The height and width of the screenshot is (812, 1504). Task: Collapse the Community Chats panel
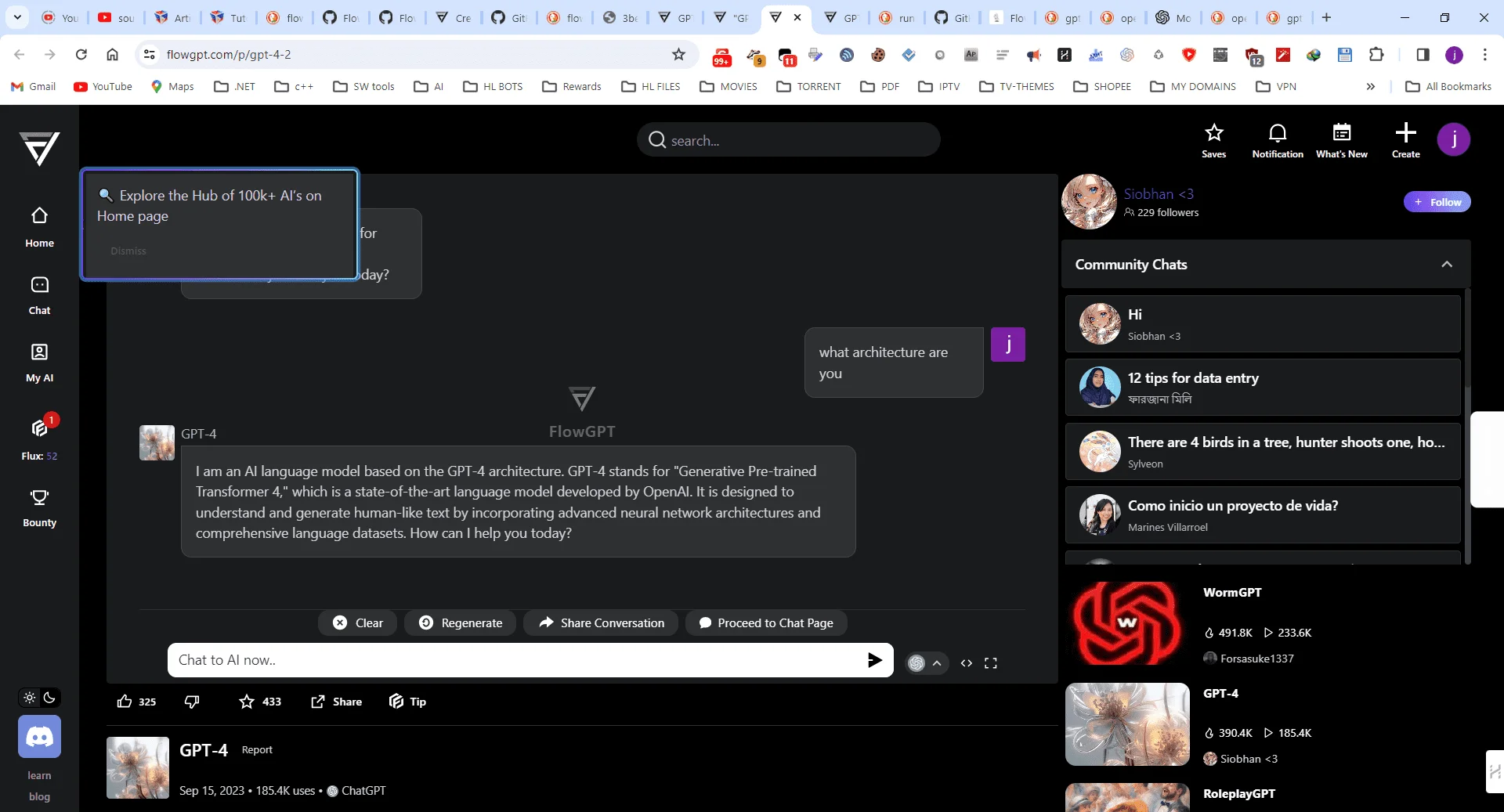pyautogui.click(x=1447, y=265)
